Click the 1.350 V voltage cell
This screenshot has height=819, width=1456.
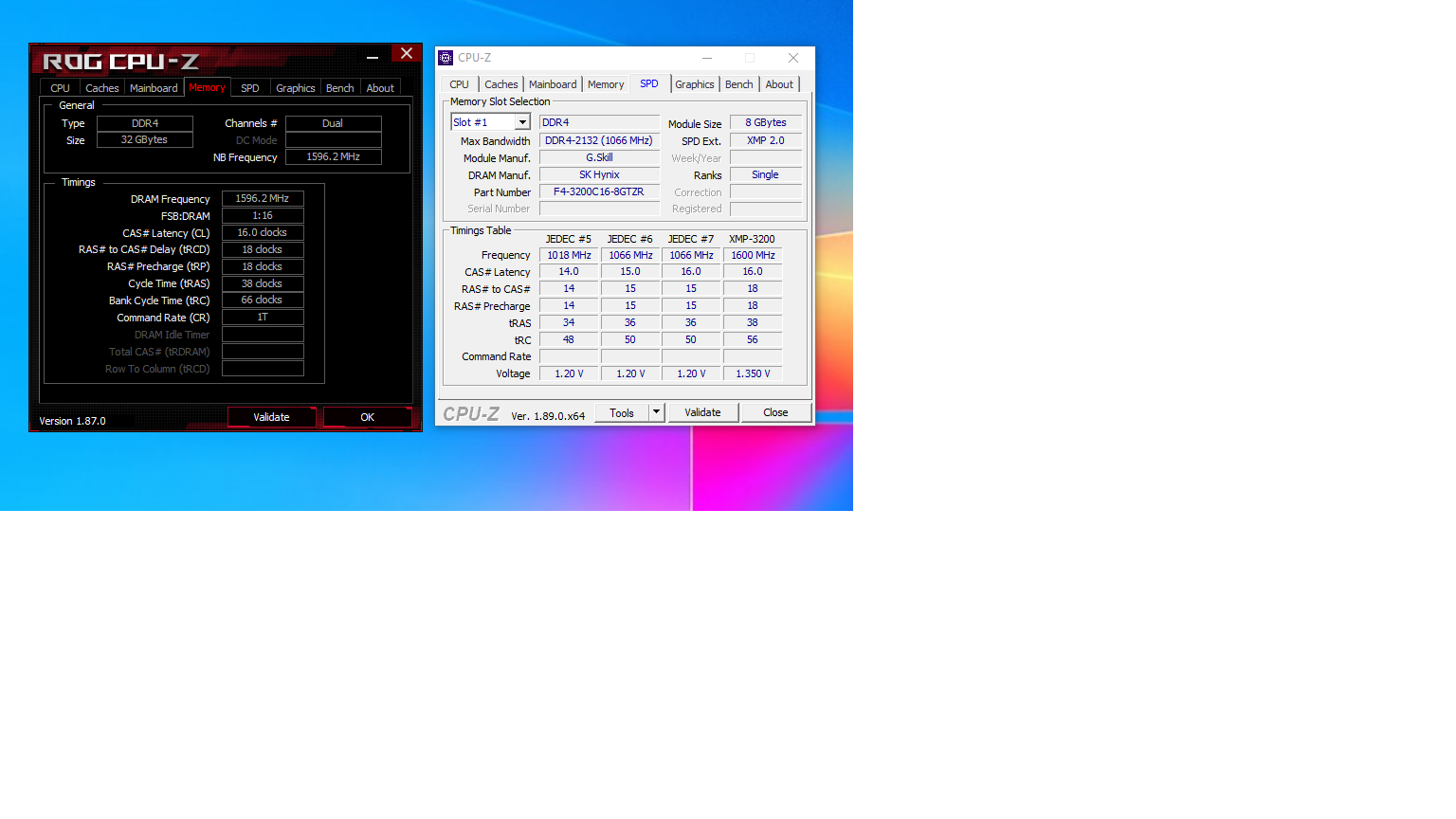753,373
